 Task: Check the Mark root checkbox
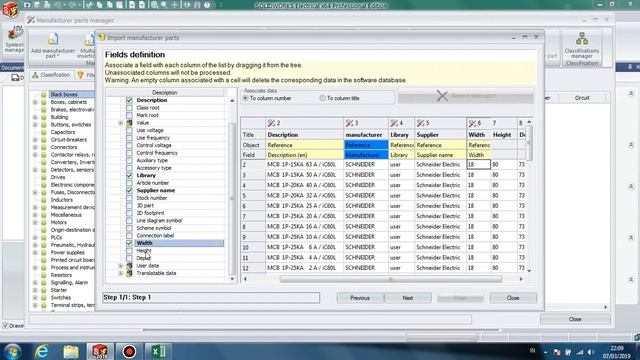click(129, 116)
